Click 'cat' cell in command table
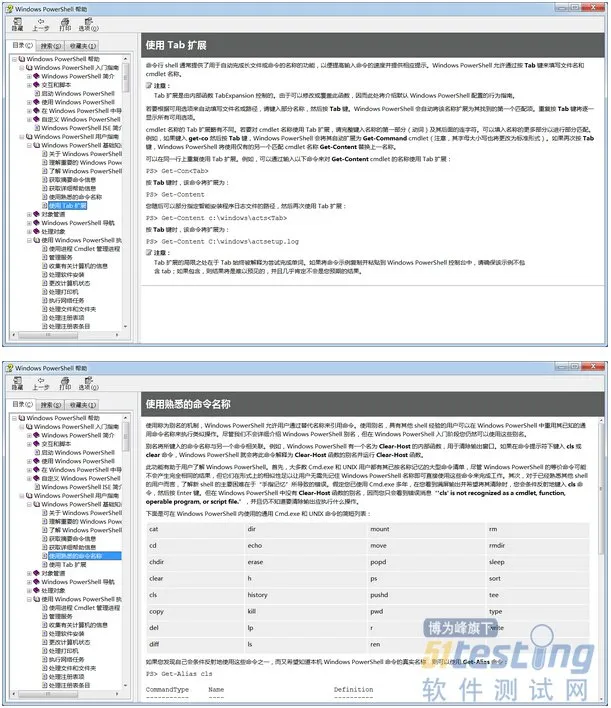 click(x=195, y=529)
